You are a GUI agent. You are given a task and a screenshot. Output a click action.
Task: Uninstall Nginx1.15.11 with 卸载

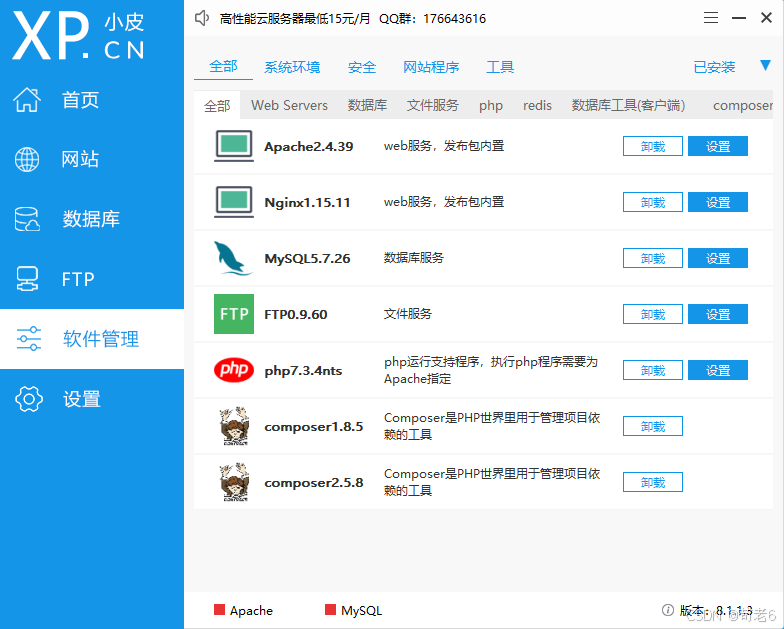click(x=652, y=202)
